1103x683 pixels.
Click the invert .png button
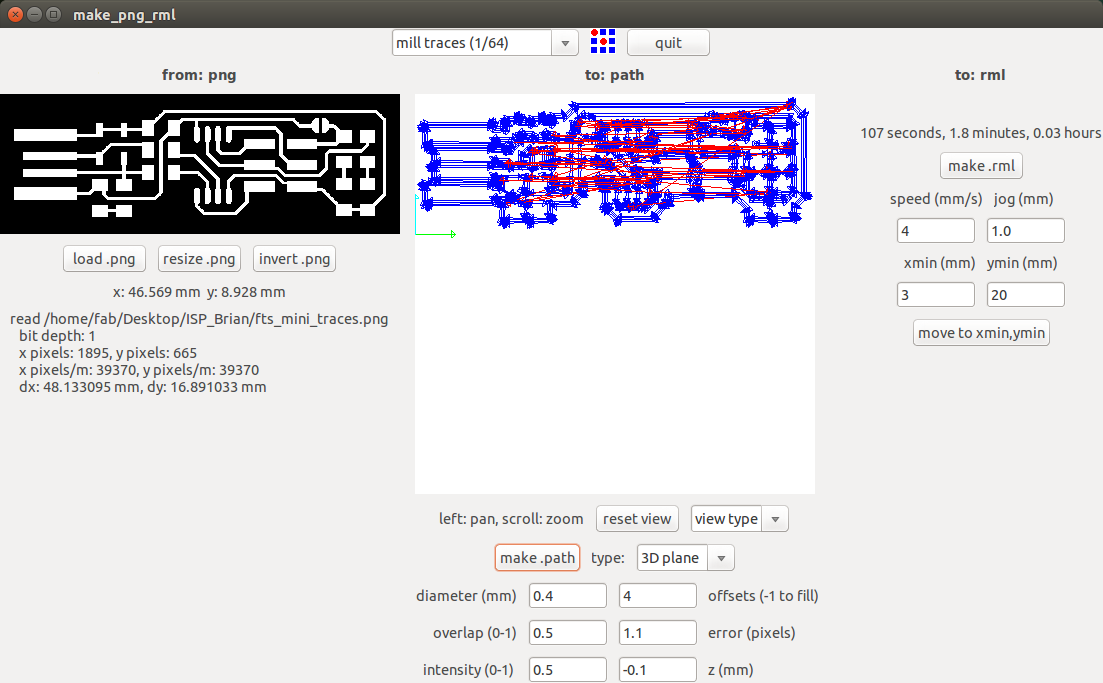[294, 259]
